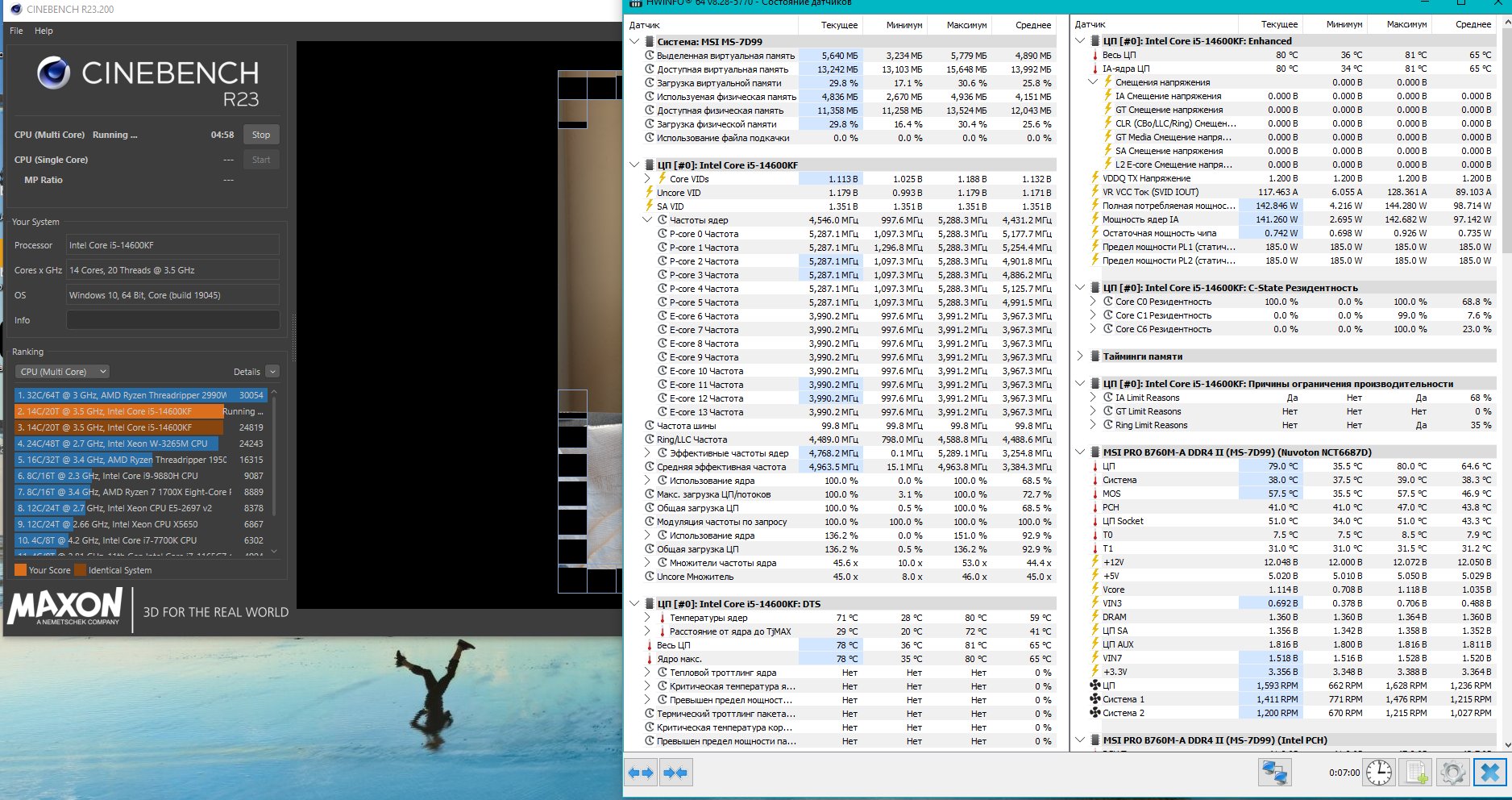Screen dimensions: 1512x800
Task: Click the Среднее column header in right HWiNFO panel
Action: pos(1464,24)
